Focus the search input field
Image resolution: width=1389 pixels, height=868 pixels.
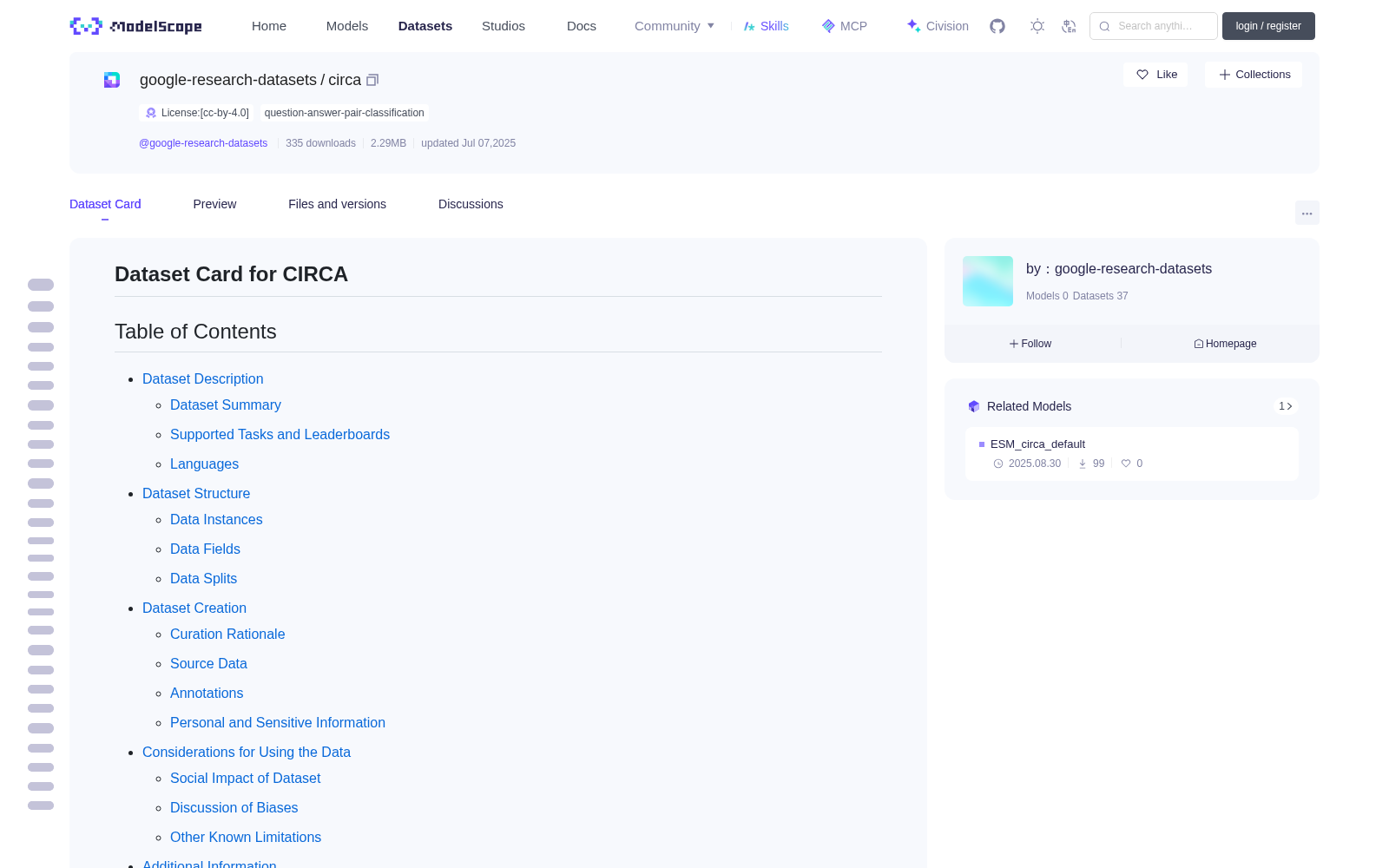point(1154,26)
